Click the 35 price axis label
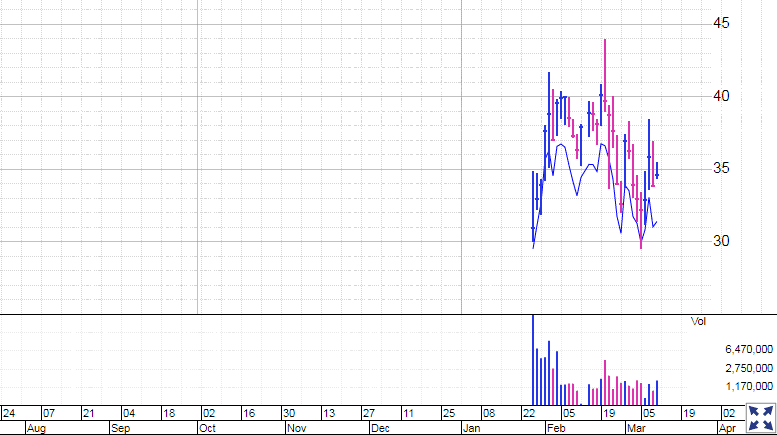This screenshot has width=777, height=435. (x=721, y=168)
